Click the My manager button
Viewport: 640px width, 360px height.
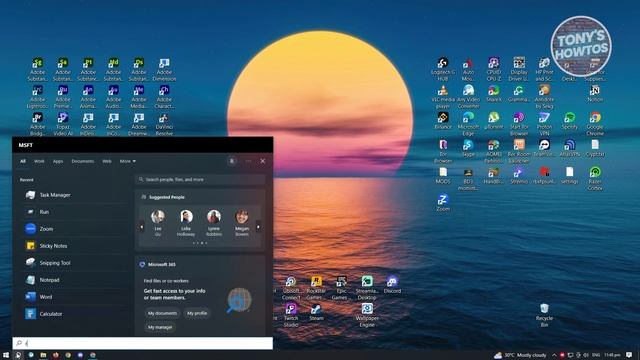click(x=160, y=327)
